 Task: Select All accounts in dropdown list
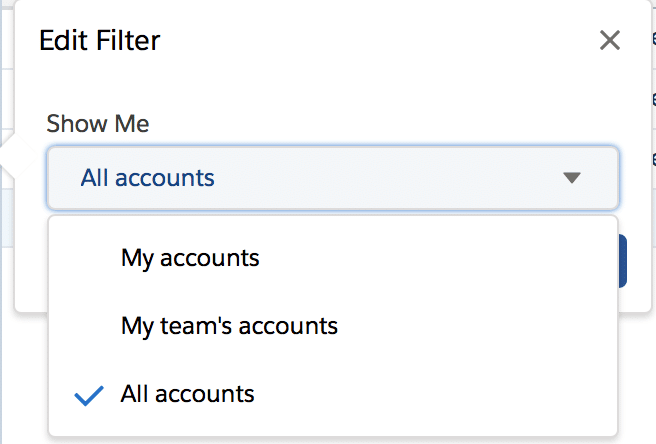pyautogui.click(x=188, y=394)
